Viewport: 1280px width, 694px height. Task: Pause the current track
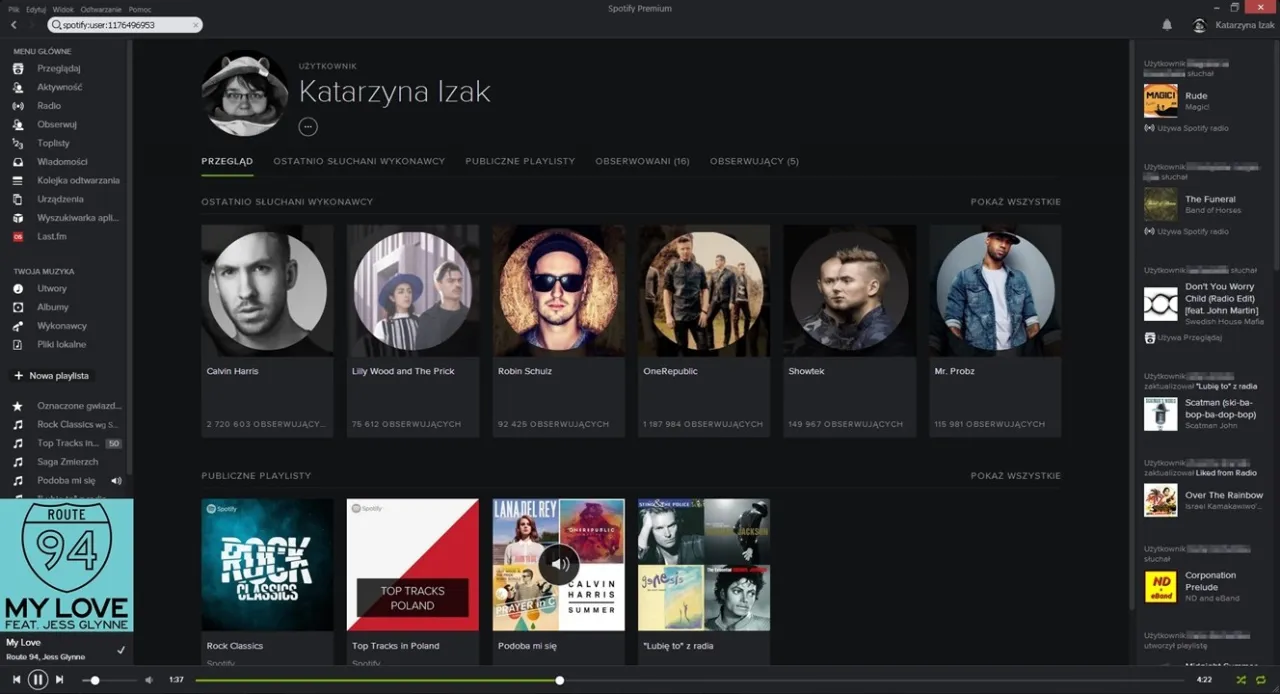(37, 680)
